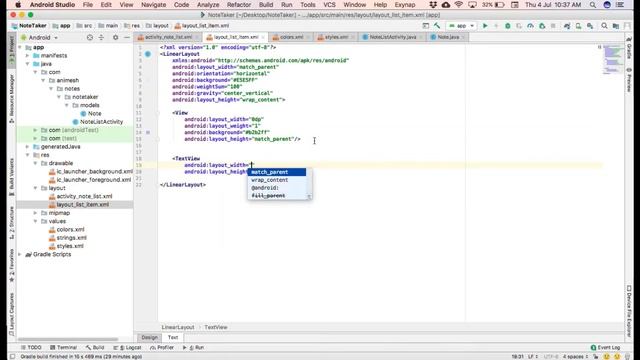
Task: Open the Profiler tool window
Action: coord(162,347)
